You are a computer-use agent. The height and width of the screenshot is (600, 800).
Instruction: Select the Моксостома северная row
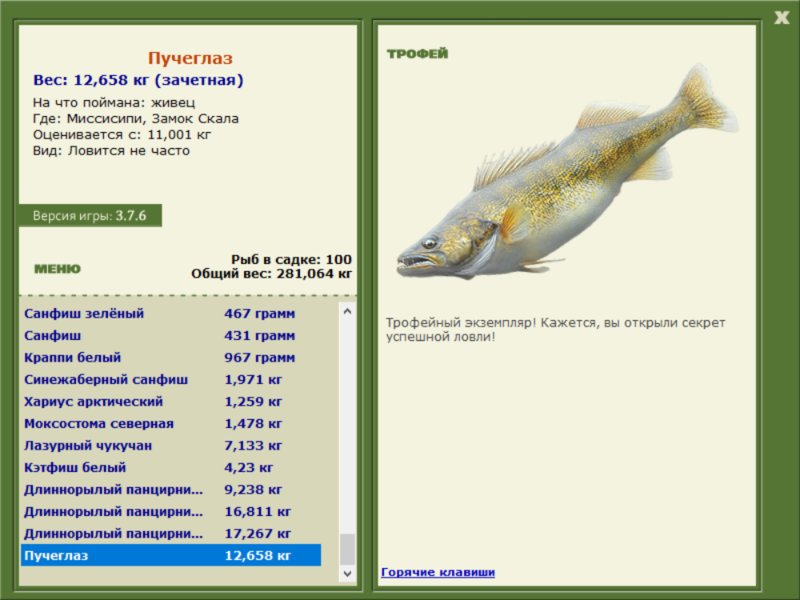(x=171, y=423)
